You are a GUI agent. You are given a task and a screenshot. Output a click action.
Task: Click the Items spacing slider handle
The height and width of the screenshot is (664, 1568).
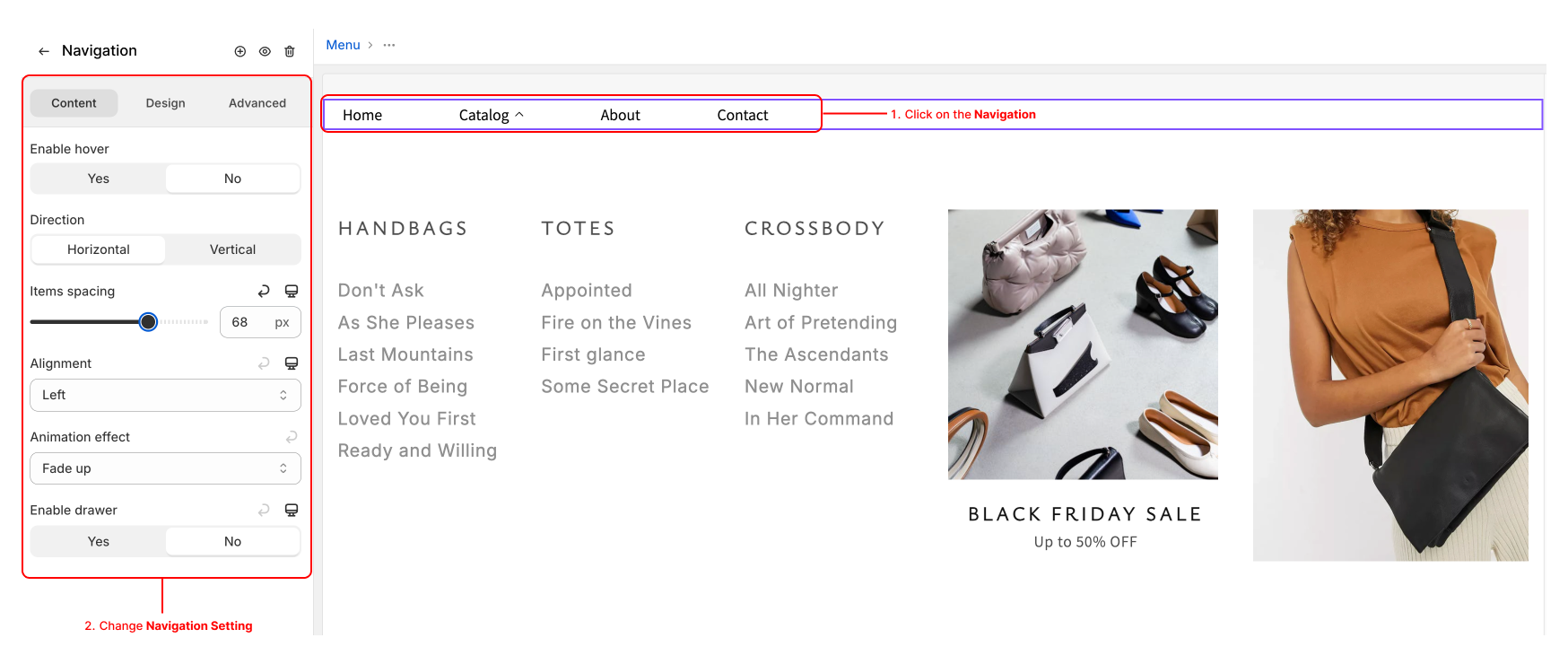coord(149,322)
